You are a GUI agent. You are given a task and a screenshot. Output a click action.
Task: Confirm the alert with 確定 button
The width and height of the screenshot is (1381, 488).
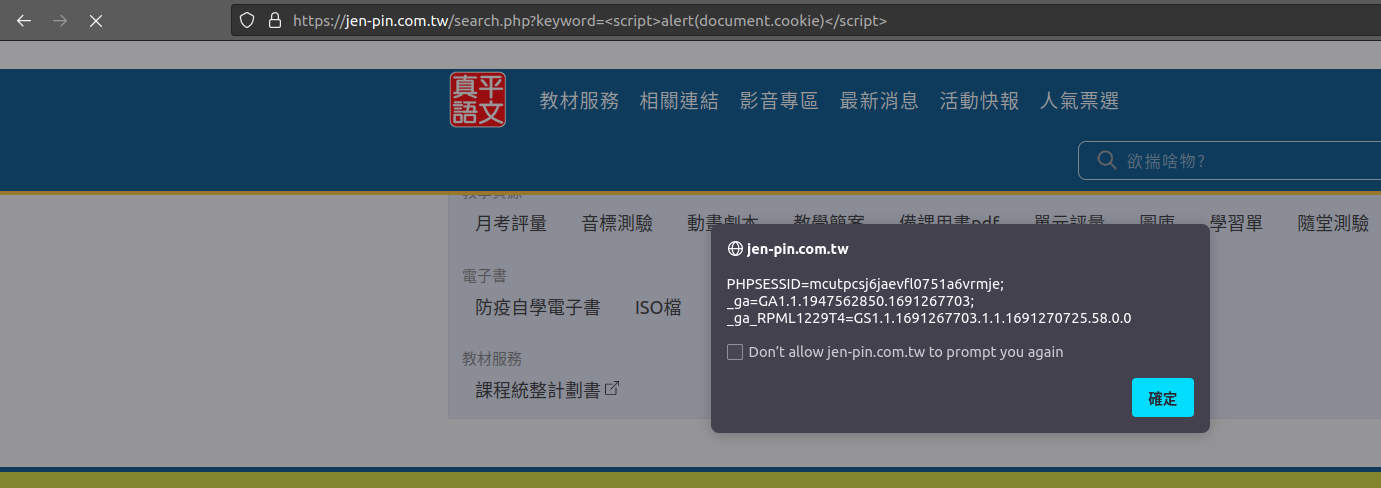[1163, 398]
